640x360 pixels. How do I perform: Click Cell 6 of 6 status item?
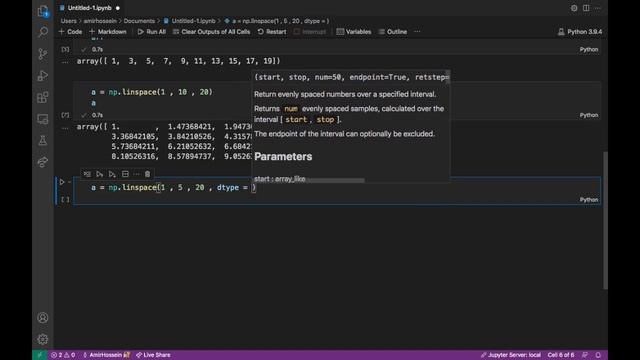click(x=561, y=355)
